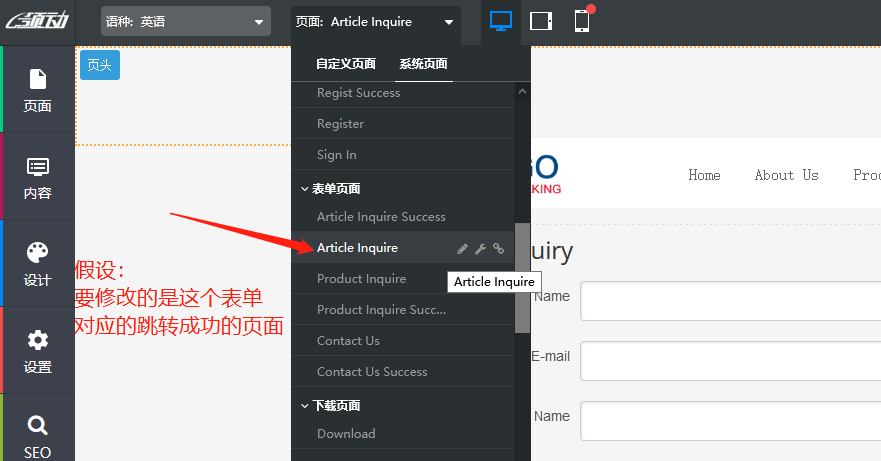881x461 pixels.
Task: Click the pencil edit icon on Article Inquire
Action: [462, 248]
